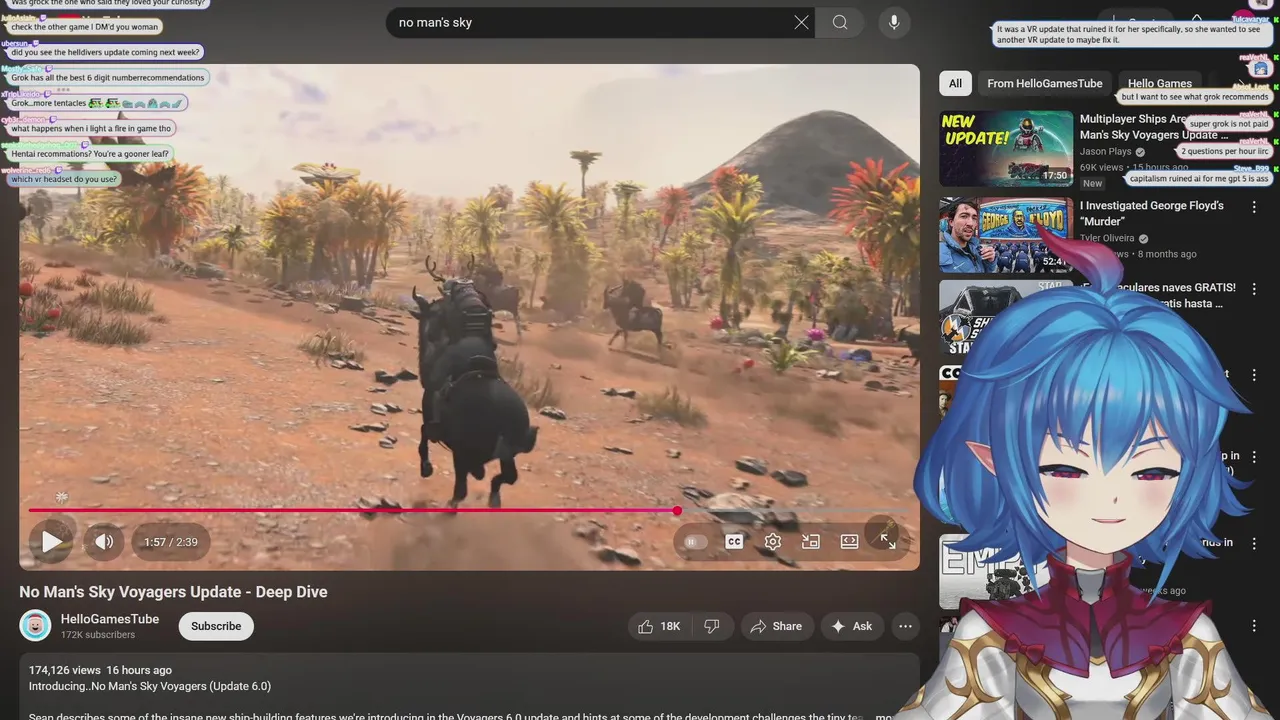Clear the search box with X
The image size is (1280, 720).
[x=801, y=22]
